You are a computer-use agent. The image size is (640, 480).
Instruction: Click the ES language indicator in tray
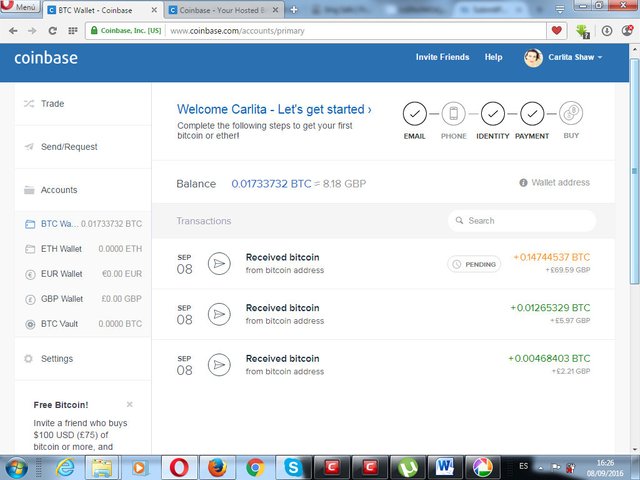click(x=523, y=466)
